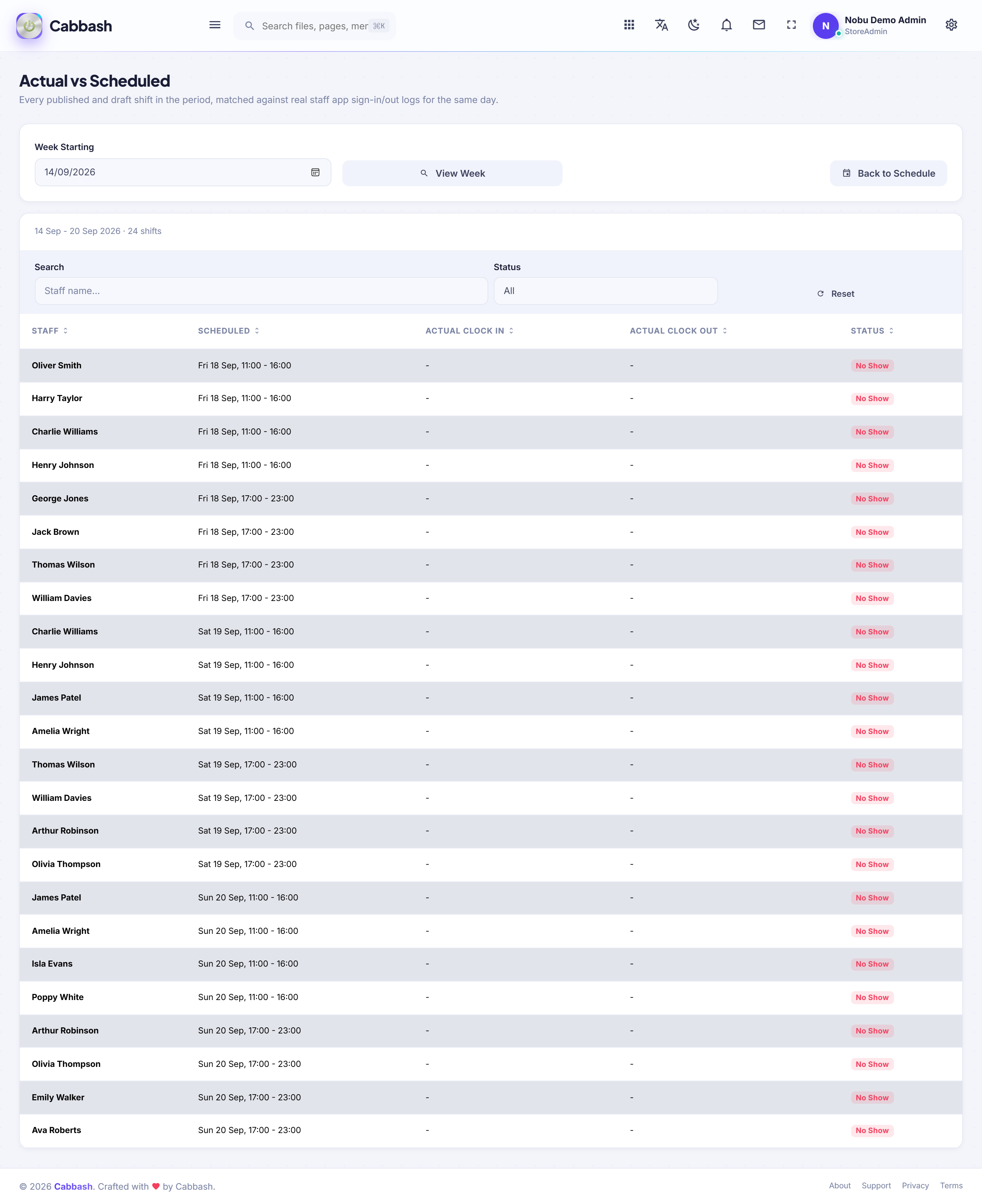Click the Nobu Demo Admin avatar

click(825, 26)
